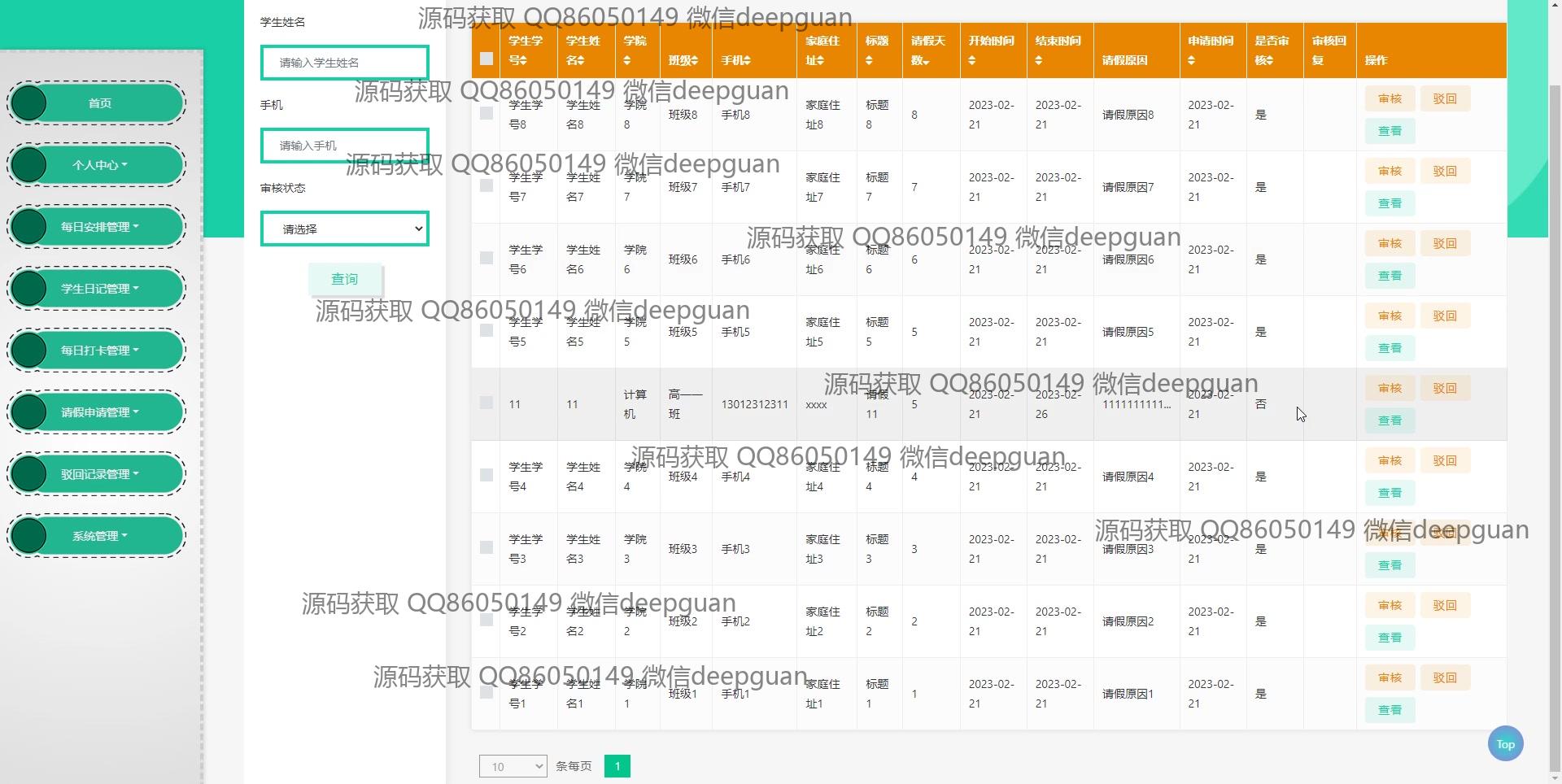
Task: Open the rows-per-page dropdown showing 10
Action: pyautogui.click(x=513, y=766)
